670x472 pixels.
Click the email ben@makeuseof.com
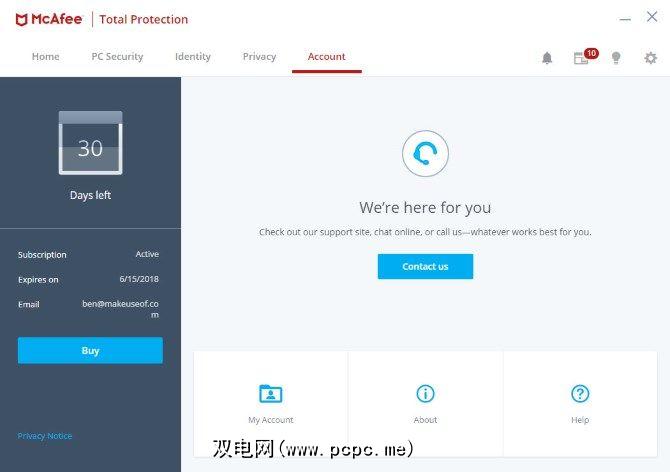(x=120, y=309)
